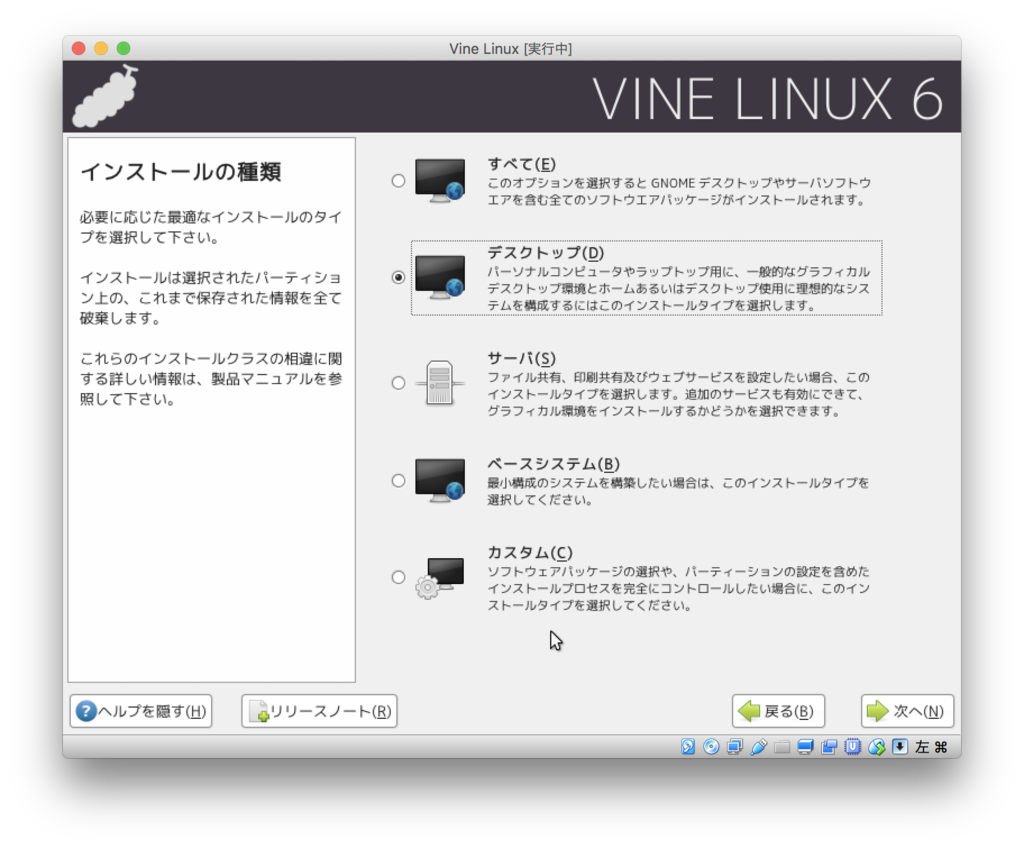Click the 左 ⌘ host key indicator
Screen dimensions: 1024x848
[931, 747]
